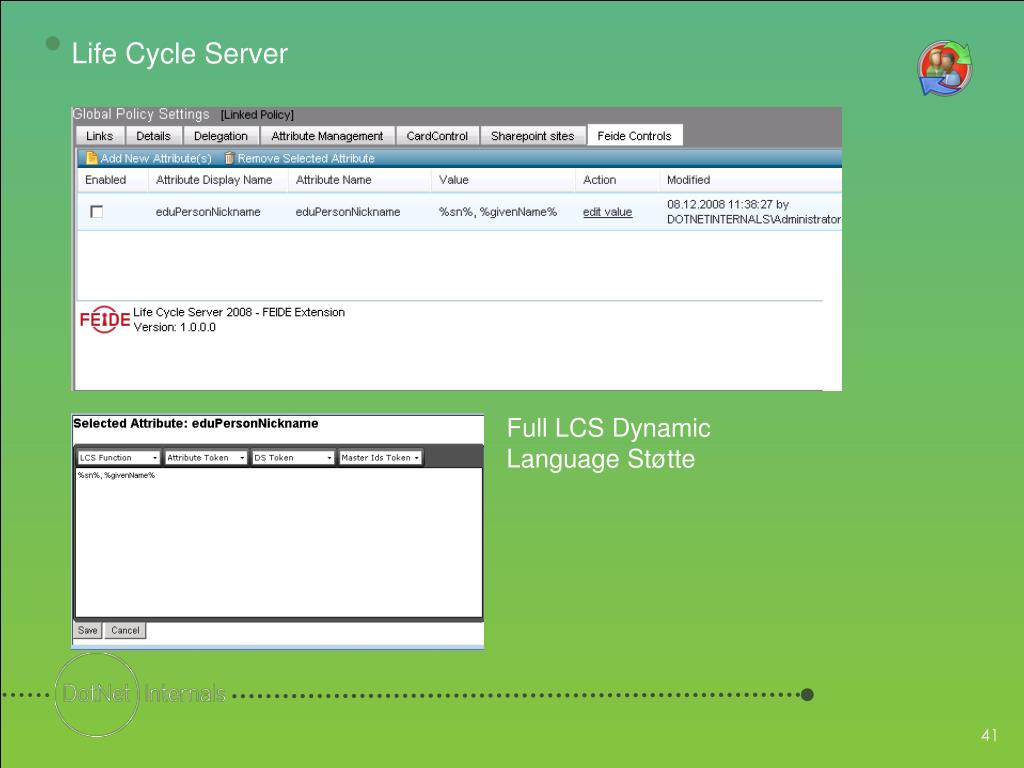Click the FEIDE logo
This screenshot has width=1024, height=768.
(x=104, y=320)
